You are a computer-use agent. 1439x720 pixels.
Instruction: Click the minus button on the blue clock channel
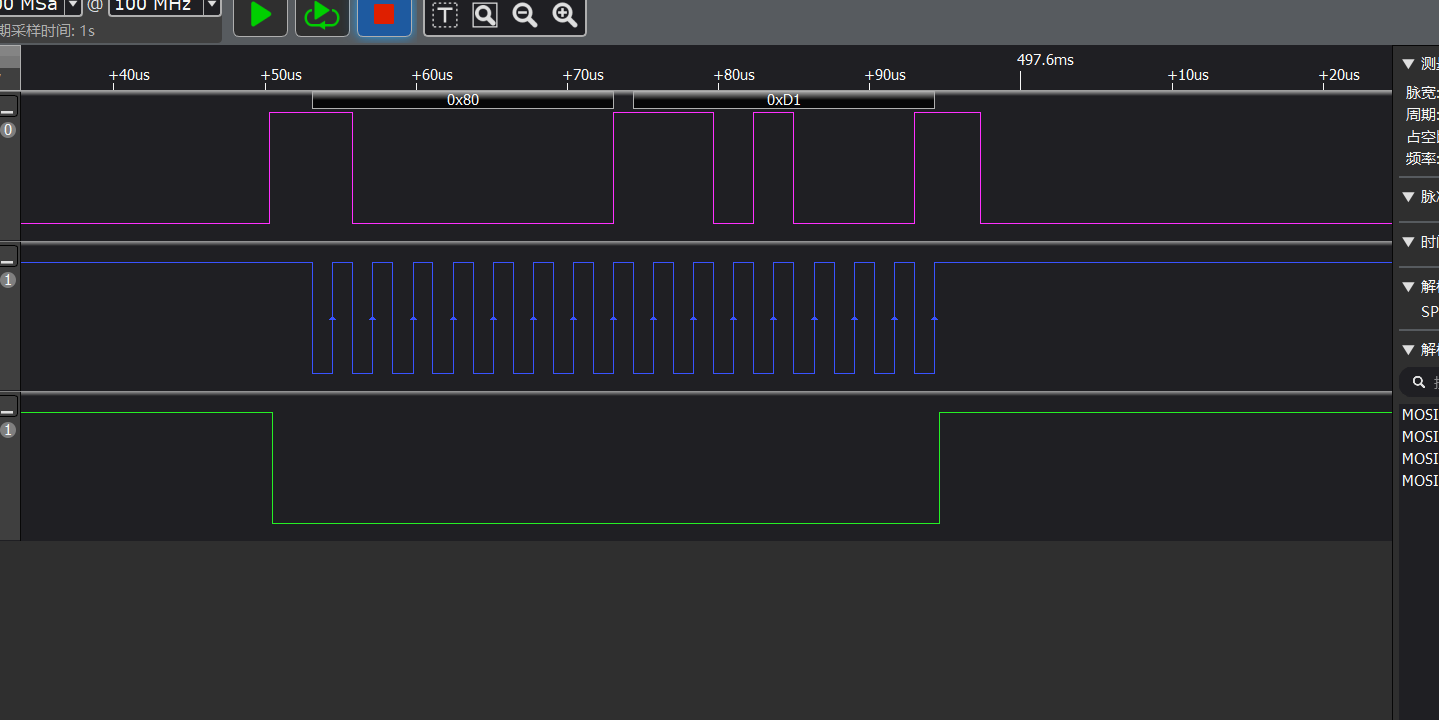[x=8, y=258]
